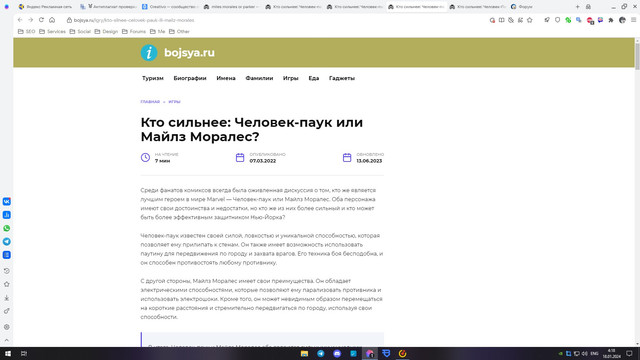Open the sidebar bookmarks star icon

pyautogui.click(x=7, y=284)
